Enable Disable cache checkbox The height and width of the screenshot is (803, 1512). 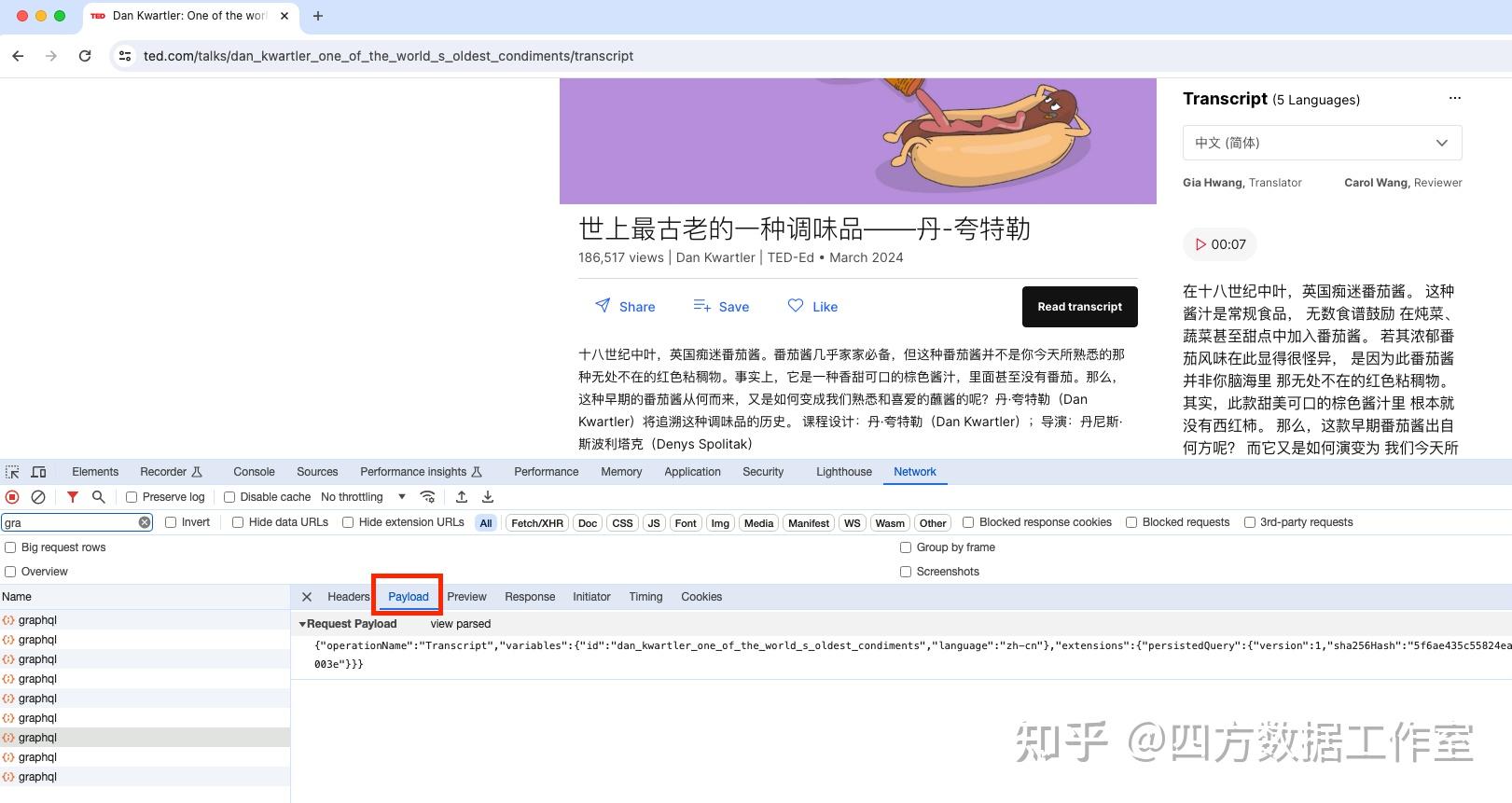pos(229,497)
